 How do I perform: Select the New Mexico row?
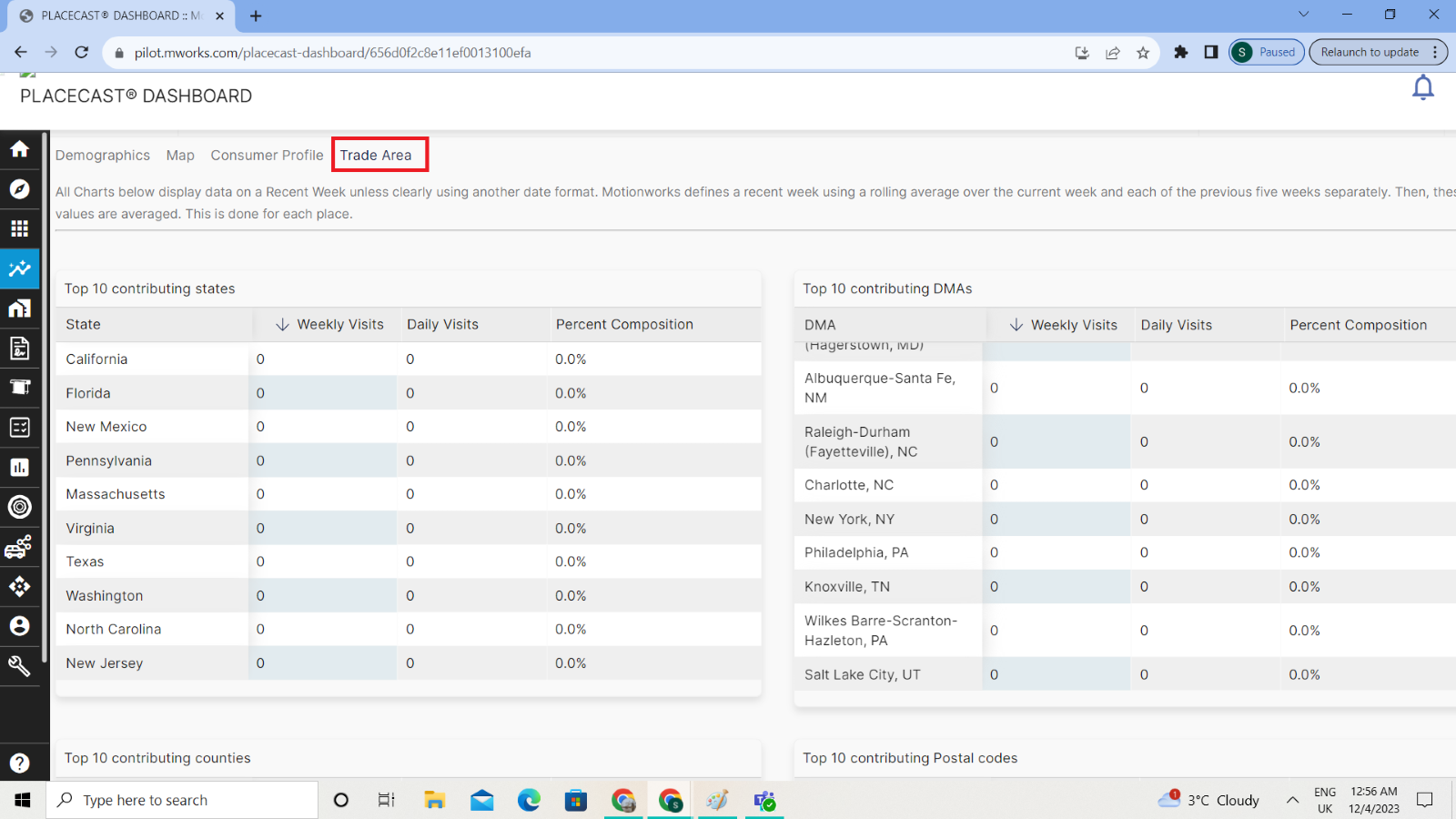click(409, 427)
